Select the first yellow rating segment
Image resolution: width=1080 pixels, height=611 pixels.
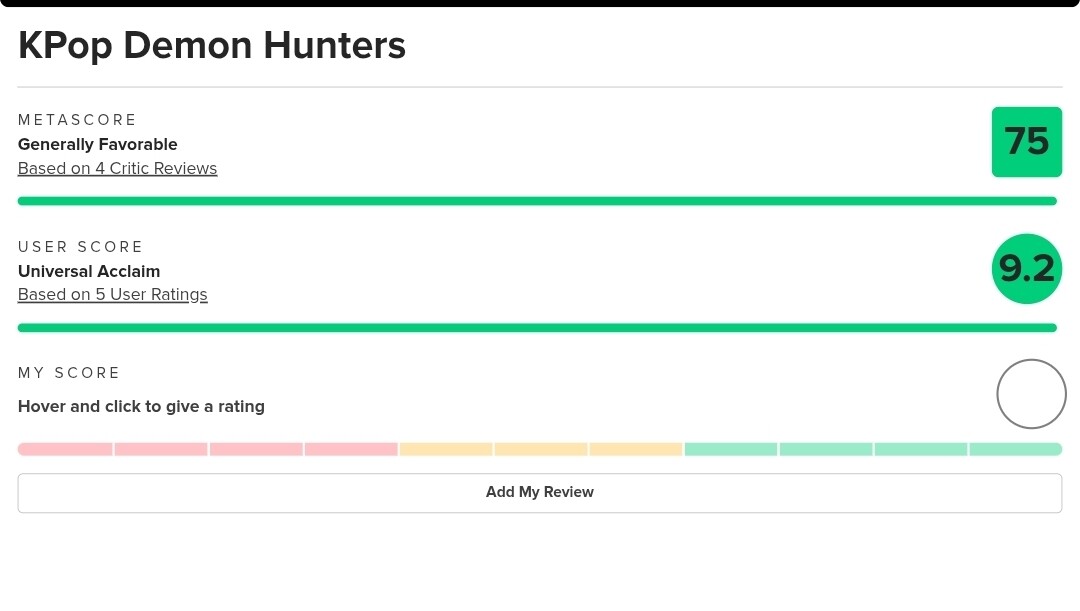(x=446, y=449)
